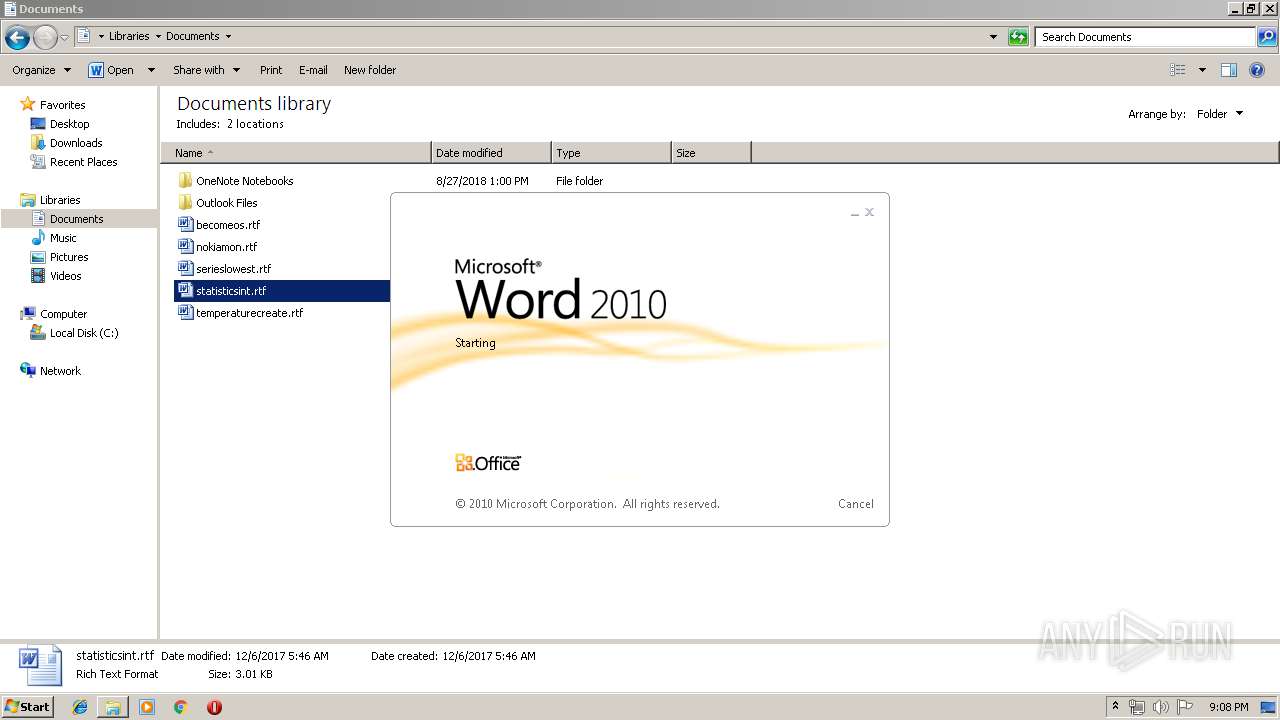
Task: Click the Change your view icon
Action: pyautogui.click(x=1178, y=70)
